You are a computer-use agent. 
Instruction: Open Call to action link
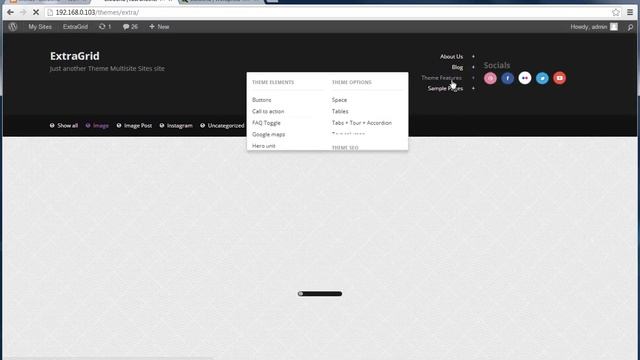[268, 111]
